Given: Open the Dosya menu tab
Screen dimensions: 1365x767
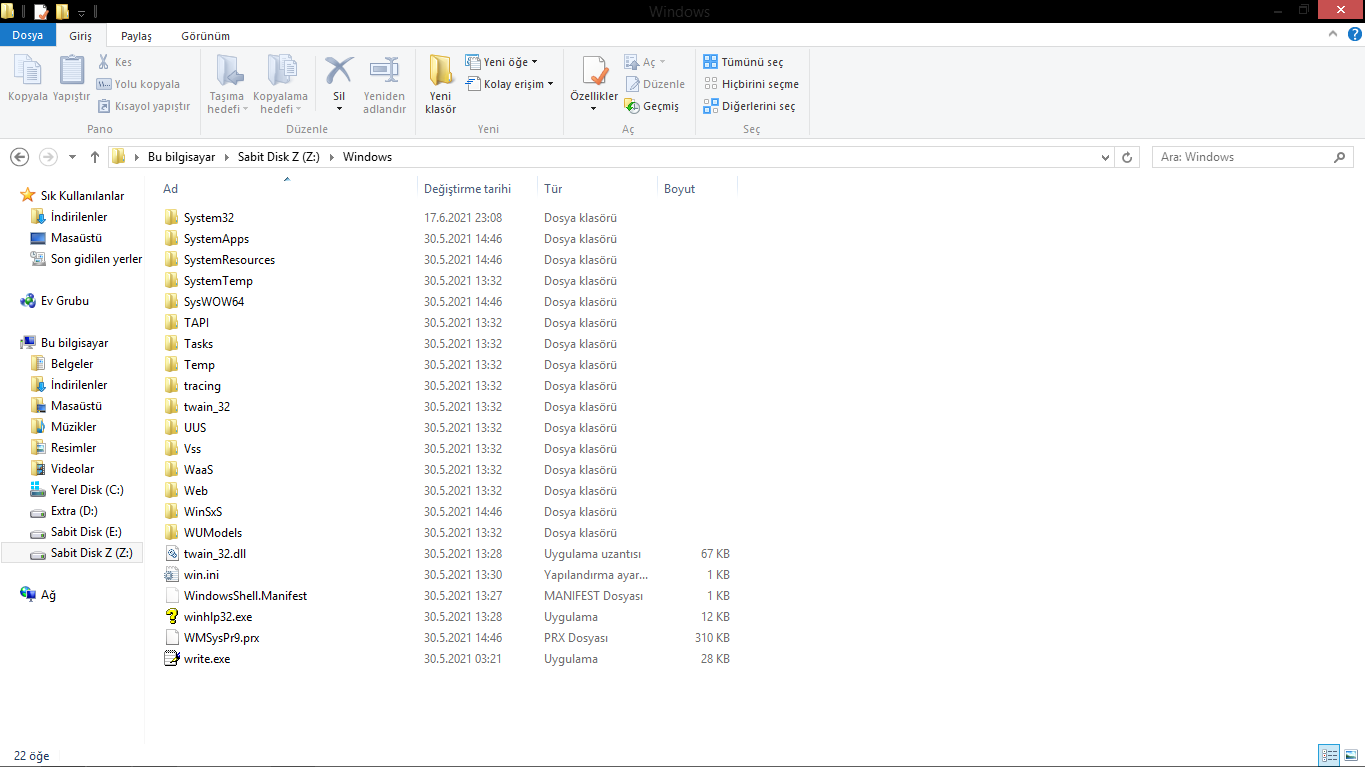Looking at the screenshot, I should pos(27,35).
